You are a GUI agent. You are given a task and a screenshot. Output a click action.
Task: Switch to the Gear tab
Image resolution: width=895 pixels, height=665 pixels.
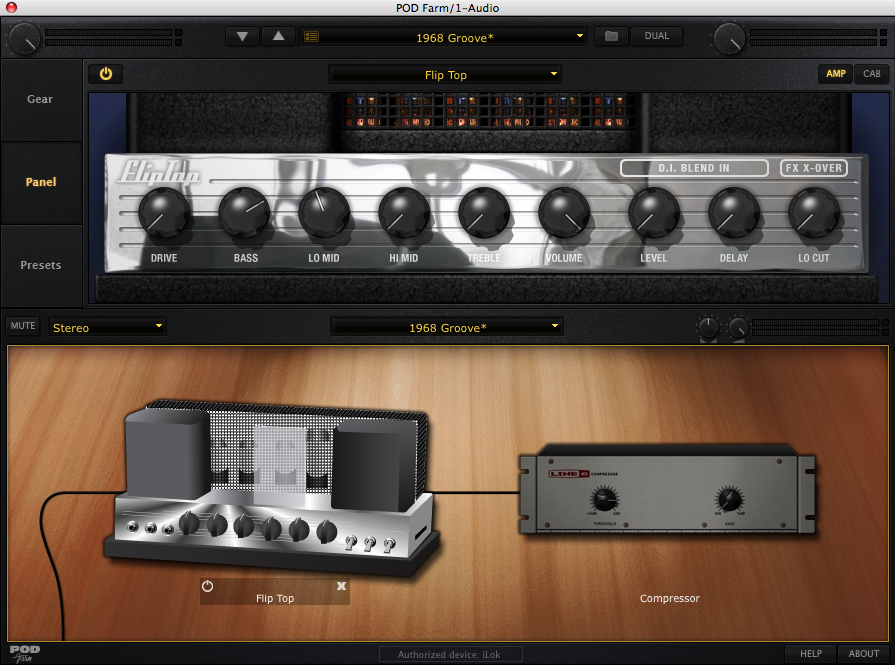pyautogui.click(x=40, y=99)
